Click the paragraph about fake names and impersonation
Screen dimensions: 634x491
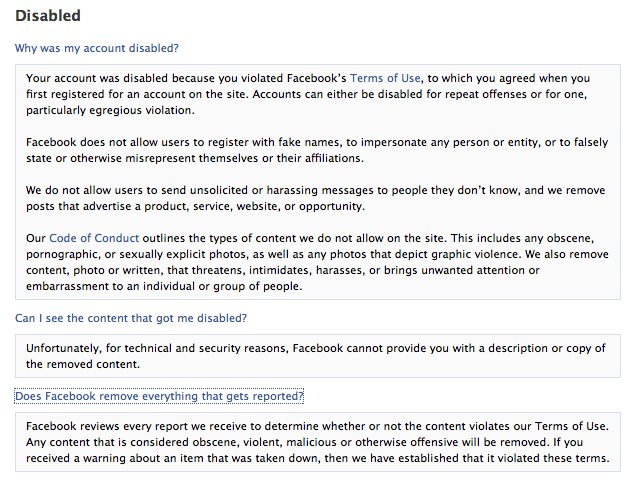(x=317, y=150)
